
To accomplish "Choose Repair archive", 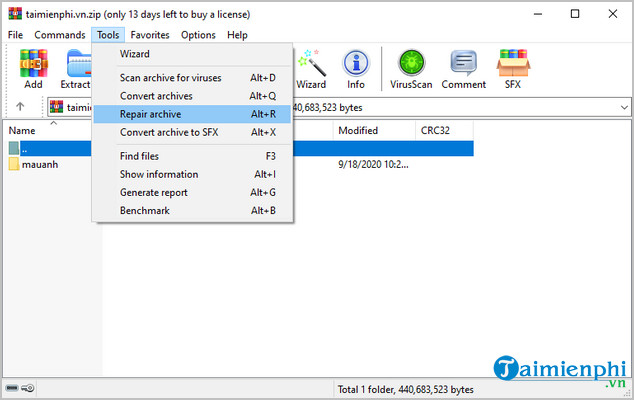I will click(x=192, y=114).
